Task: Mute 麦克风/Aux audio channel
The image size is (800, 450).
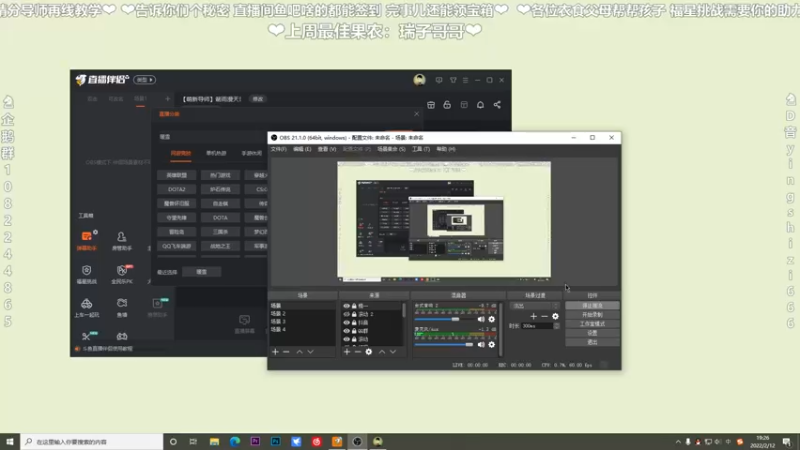Action: click(481, 345)
